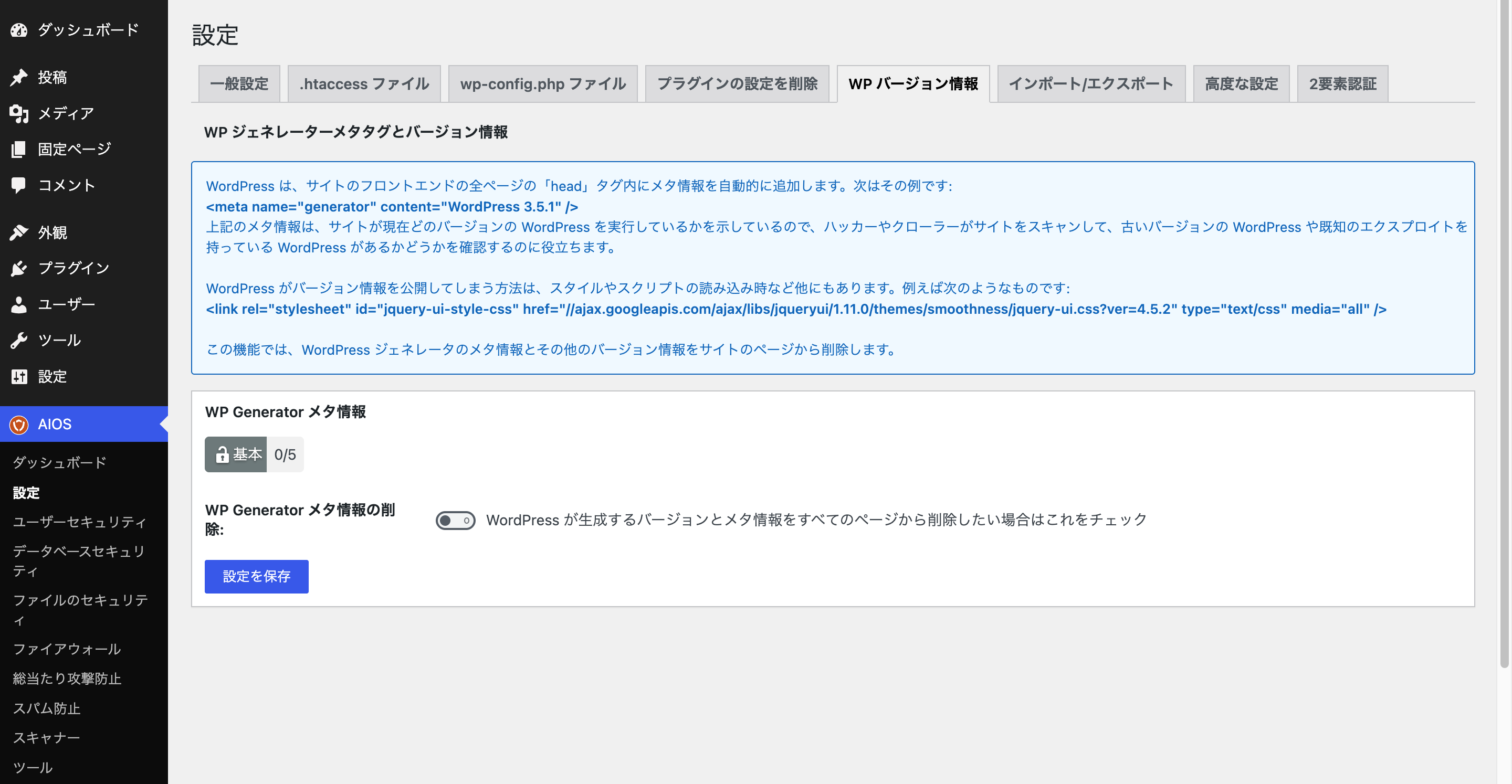Switch to the 高度な設定 tab
The width and height of the screenshot is (1512, 784).
pyautogui.click(x=1242, y=84)
